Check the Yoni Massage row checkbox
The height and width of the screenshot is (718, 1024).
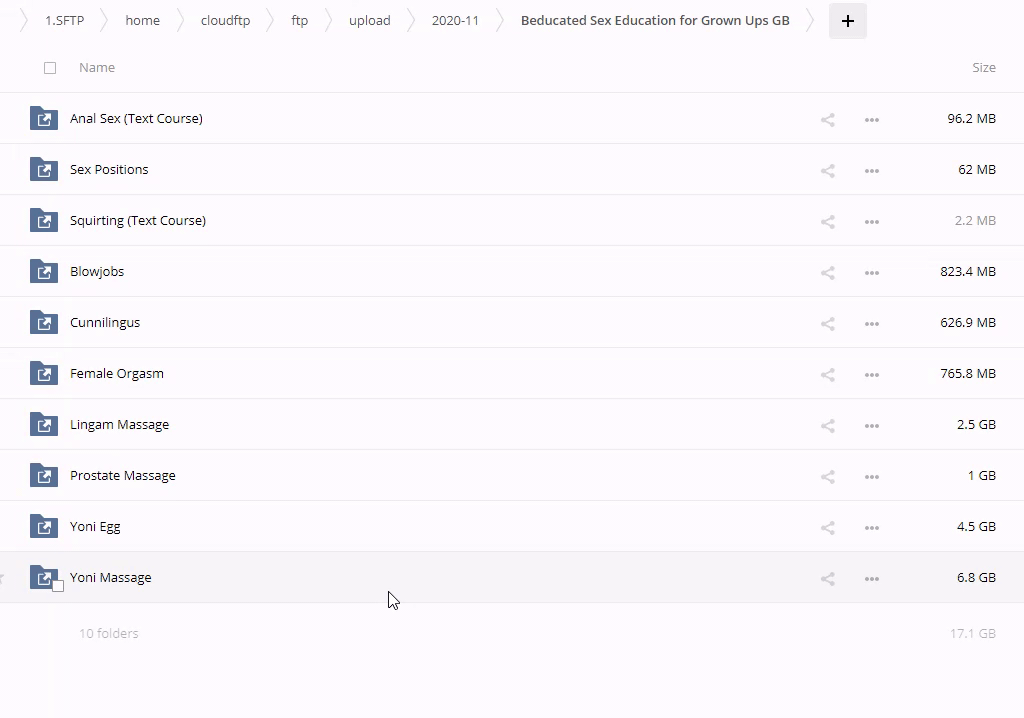pos(58,586)
